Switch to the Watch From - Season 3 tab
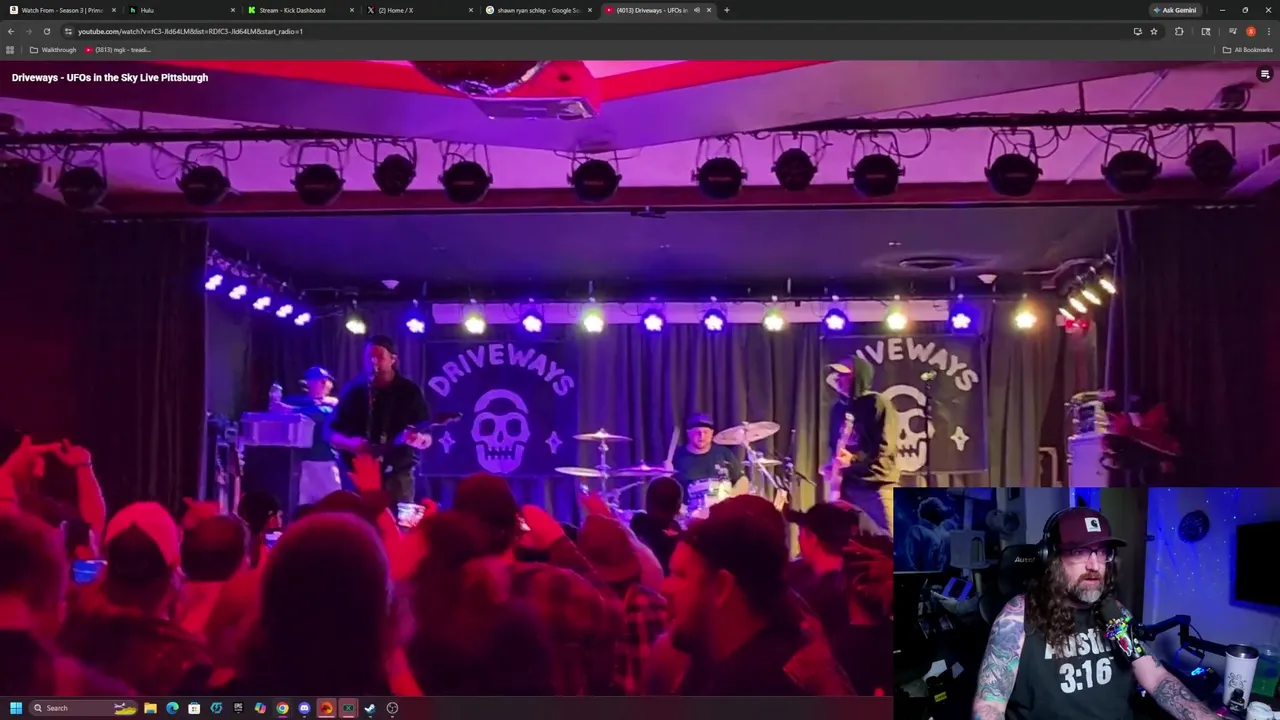The width and height of the screenshot is (1280, 720). click(x=61, y=10)
